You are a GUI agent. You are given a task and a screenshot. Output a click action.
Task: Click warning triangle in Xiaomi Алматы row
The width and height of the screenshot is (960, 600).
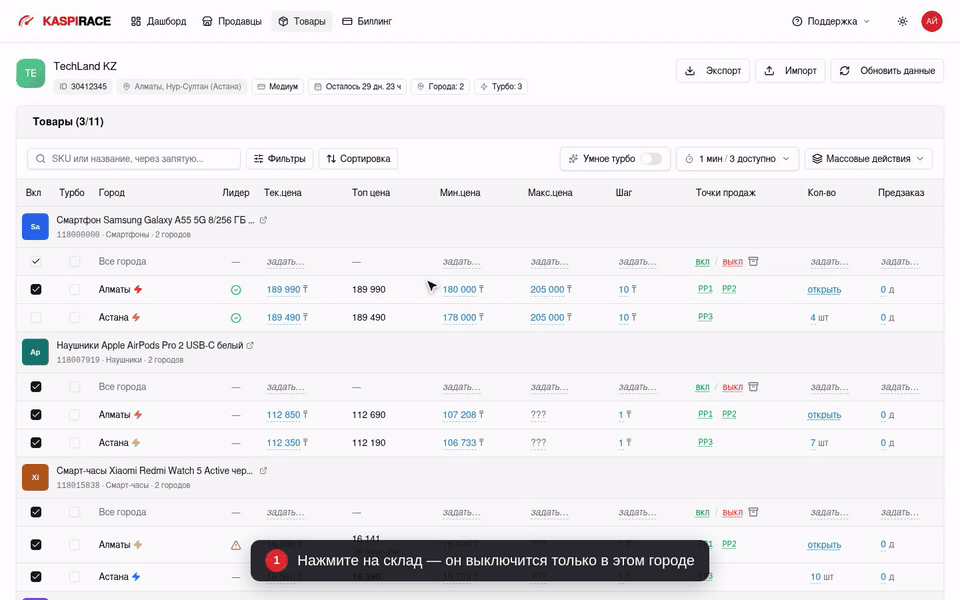click(x=236, y=545)
